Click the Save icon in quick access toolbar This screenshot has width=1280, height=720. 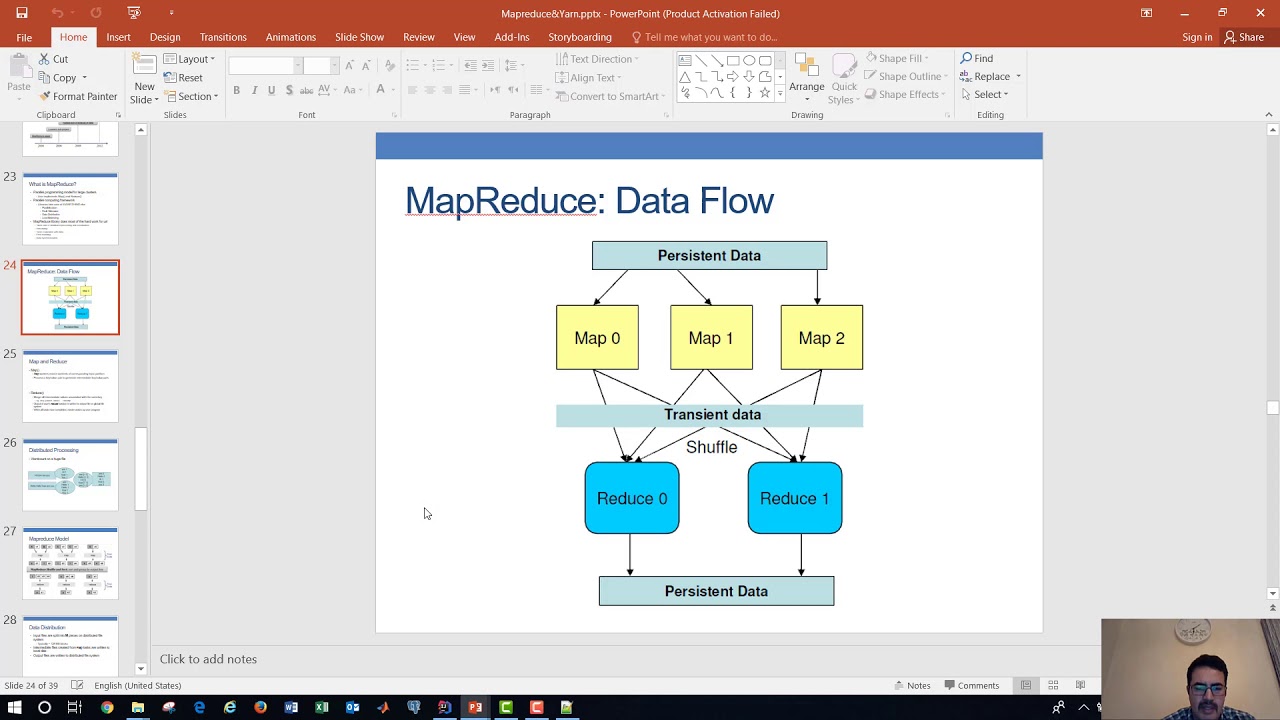tap(22, 13)
